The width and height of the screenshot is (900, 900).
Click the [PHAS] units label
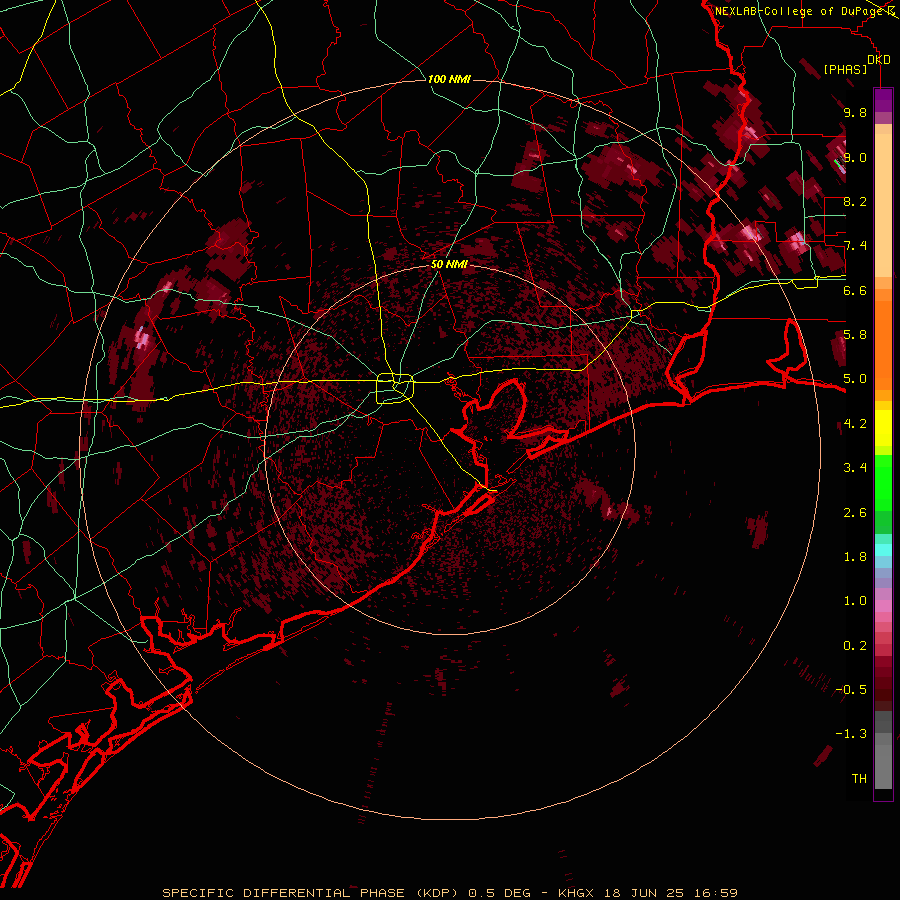(x=845, y=69)
